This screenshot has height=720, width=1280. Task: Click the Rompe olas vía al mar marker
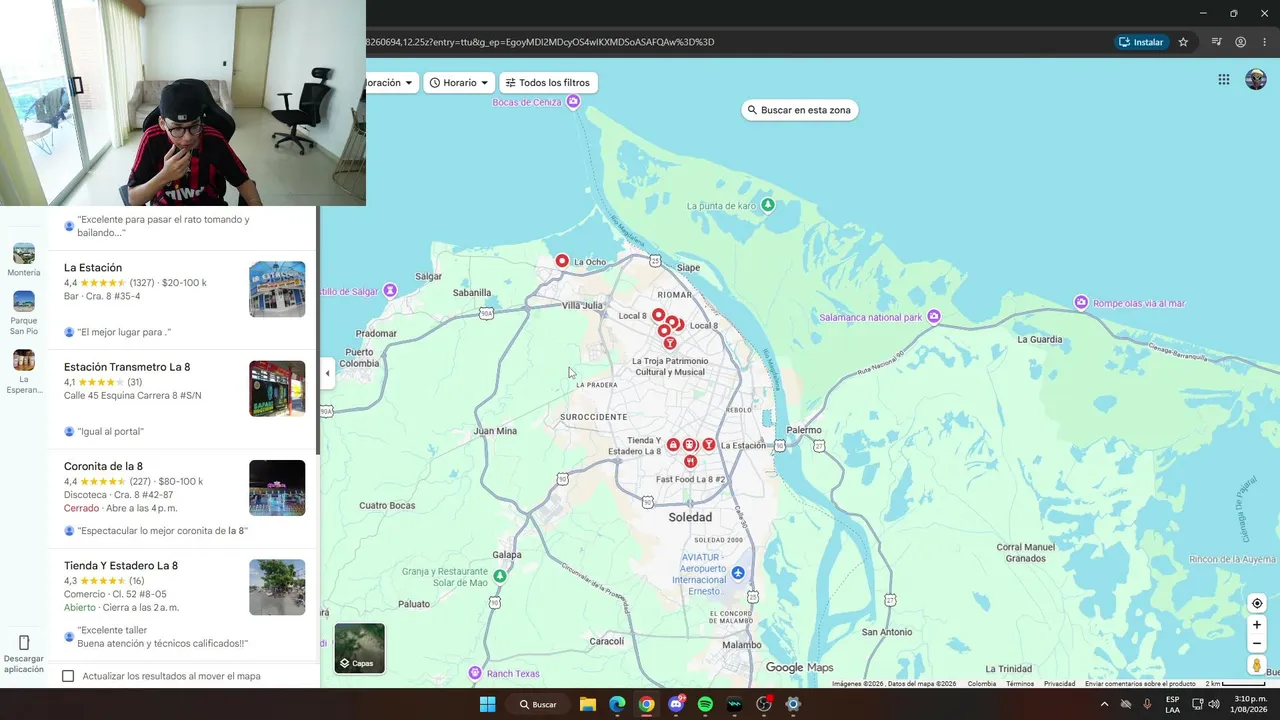click(1081, 302)
